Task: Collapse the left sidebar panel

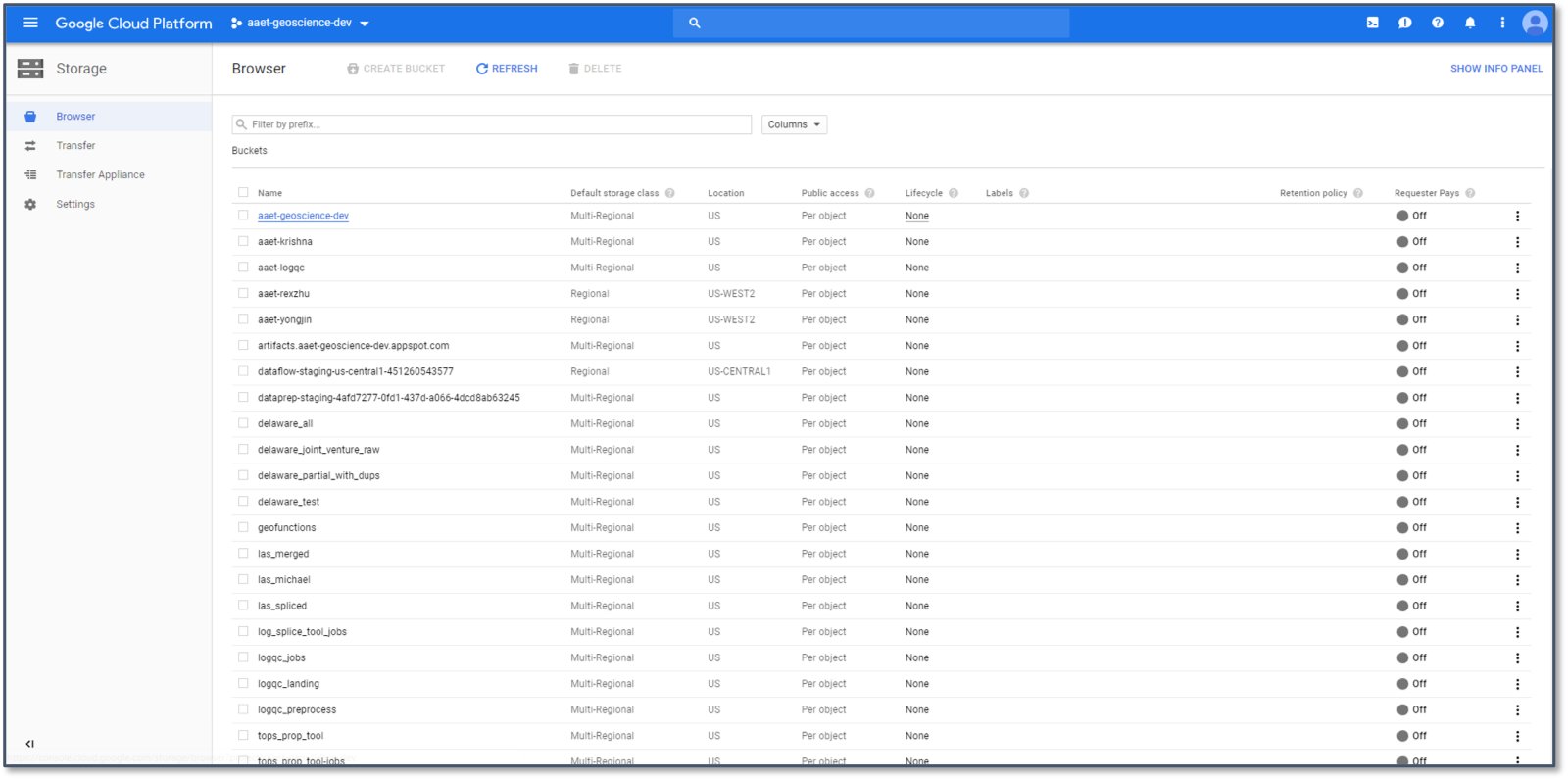Action: click(29, 744)
